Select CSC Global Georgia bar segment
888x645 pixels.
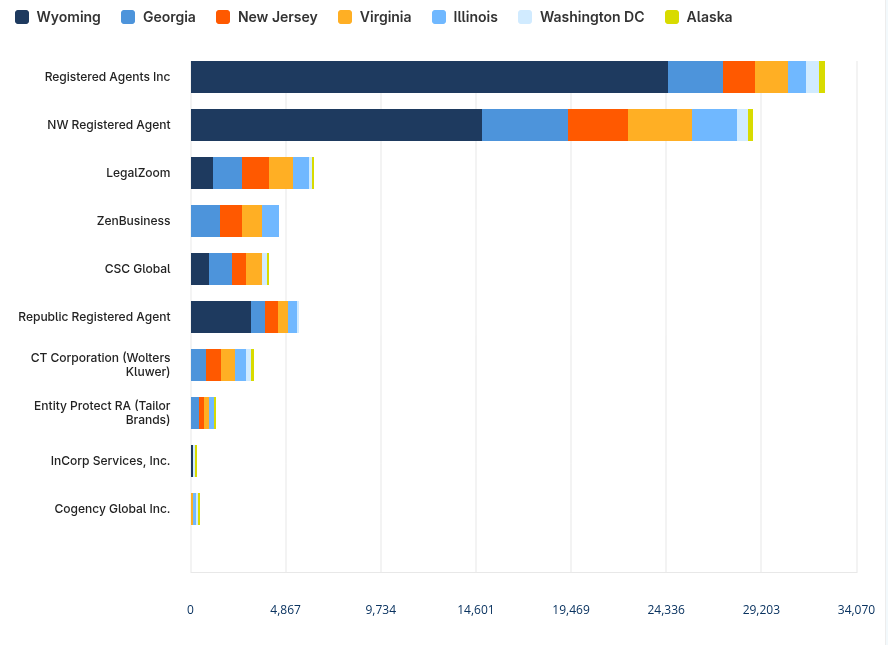click(221, 270)
